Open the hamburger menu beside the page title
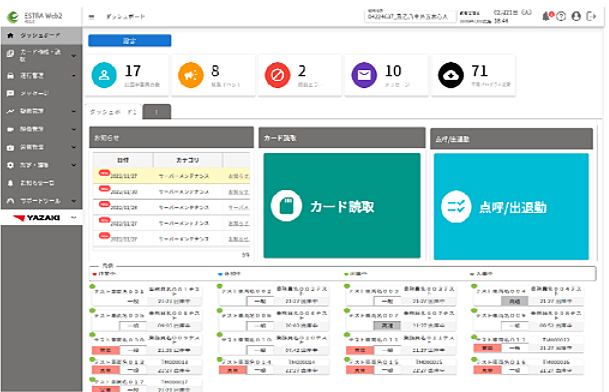Image resolution: width=609 pixels, height=392 pixels. click(x=91, y=17)
